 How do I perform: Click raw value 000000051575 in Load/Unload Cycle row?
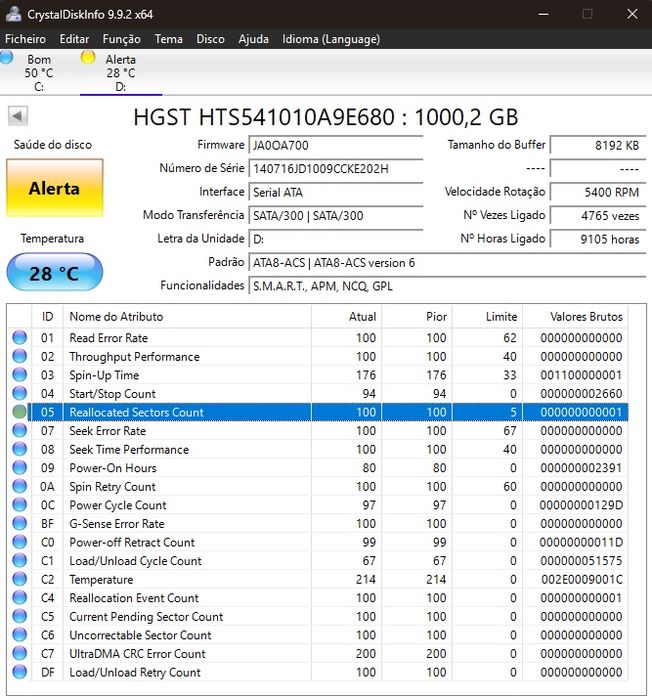[581, 561]
